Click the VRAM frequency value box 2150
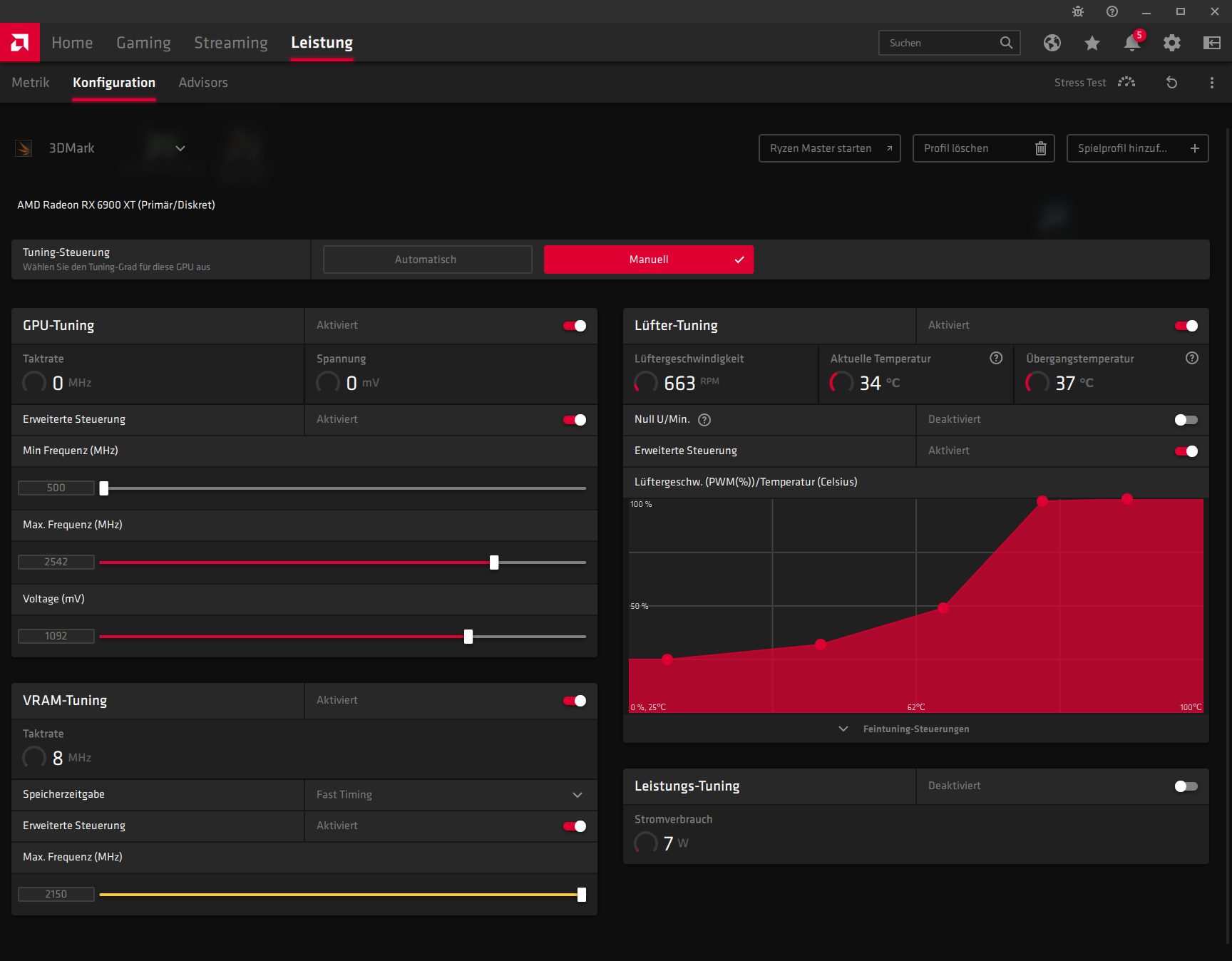This screenshot has width=1232, height=961. [x=56, y=894]
